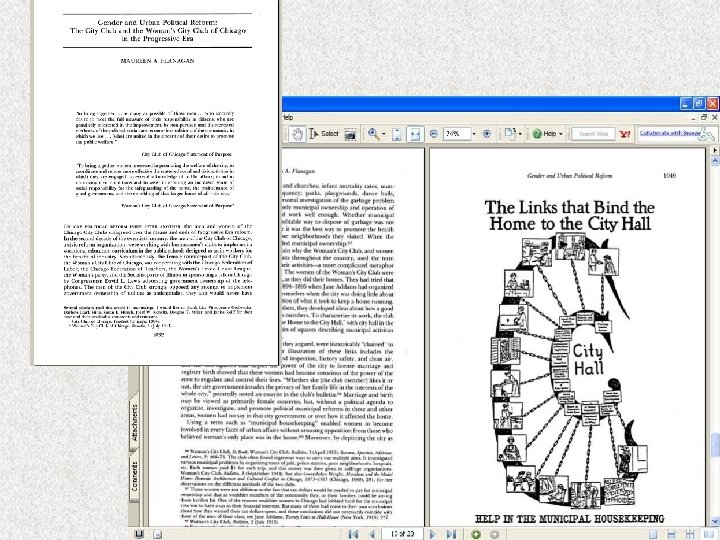The height and width of the screenshot is (540, 720).
Task: Open the Comments side tab
Action: coord(135,477)
